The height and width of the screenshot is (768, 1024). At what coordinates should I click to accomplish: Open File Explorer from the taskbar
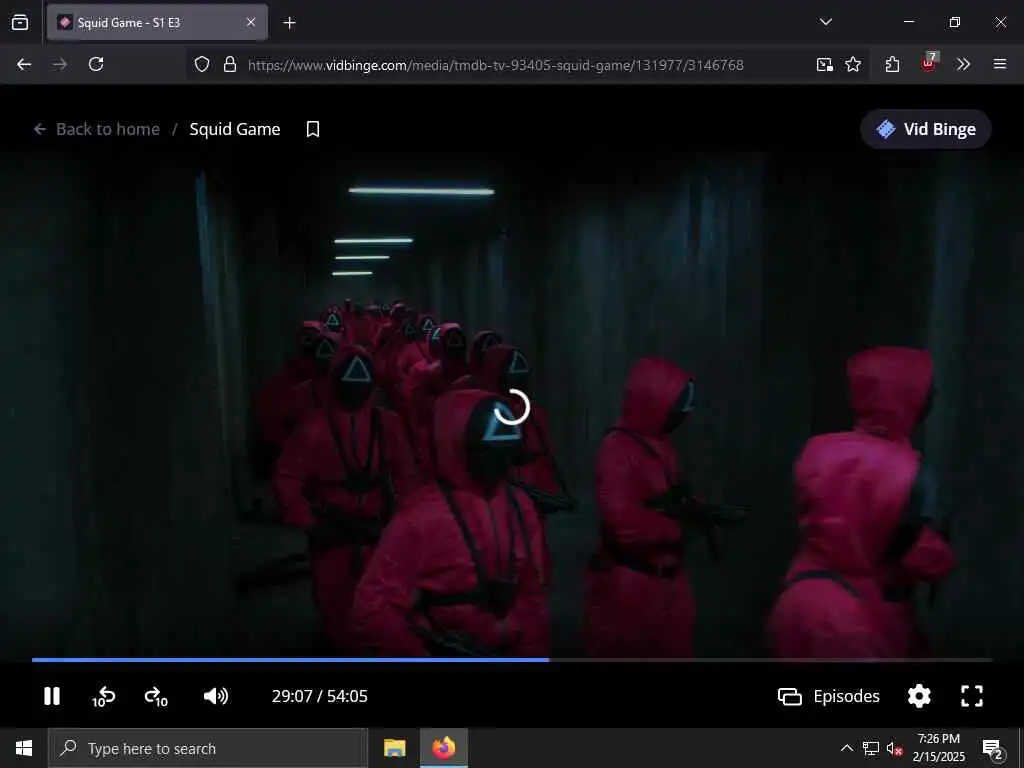(394, 748)
